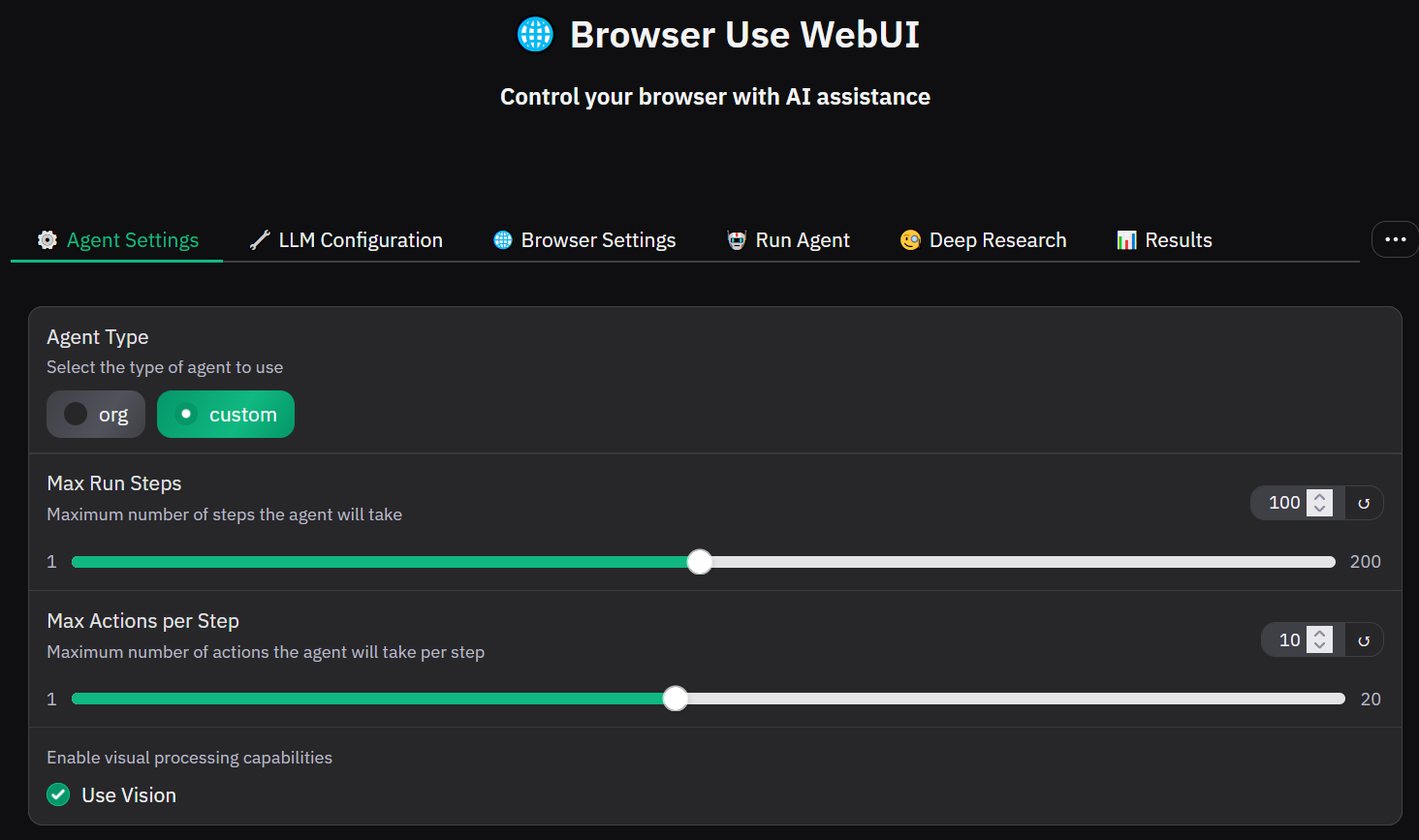1419x840 pixels.
Task: Decrement Max Actions per Step with down stepper
Action: point(1318,644)
